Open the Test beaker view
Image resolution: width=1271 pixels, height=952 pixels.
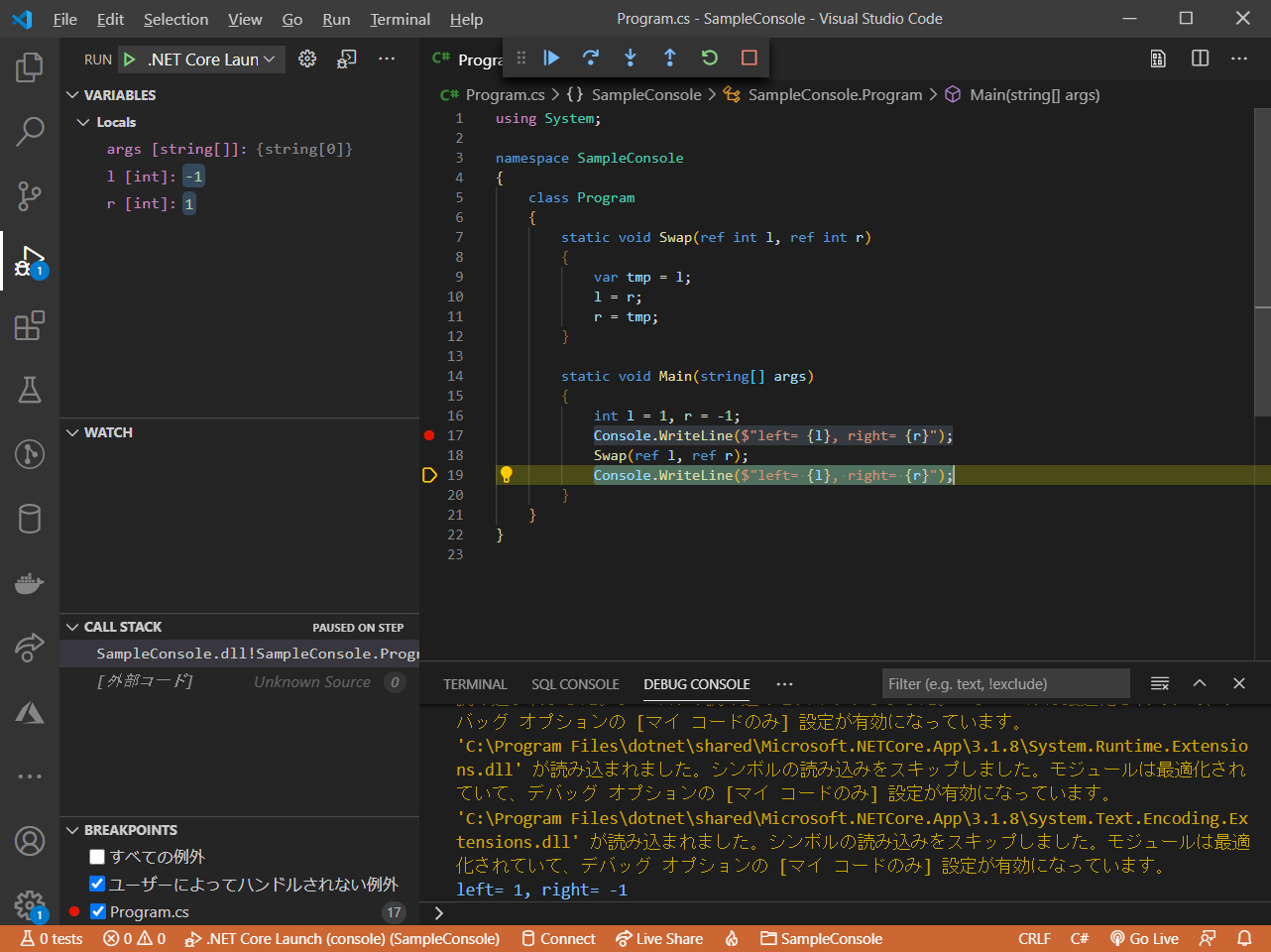pos(30,390)
